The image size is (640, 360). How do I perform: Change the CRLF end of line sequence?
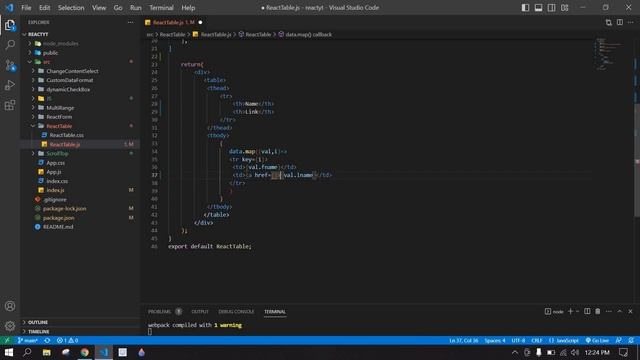pos(537,340)
